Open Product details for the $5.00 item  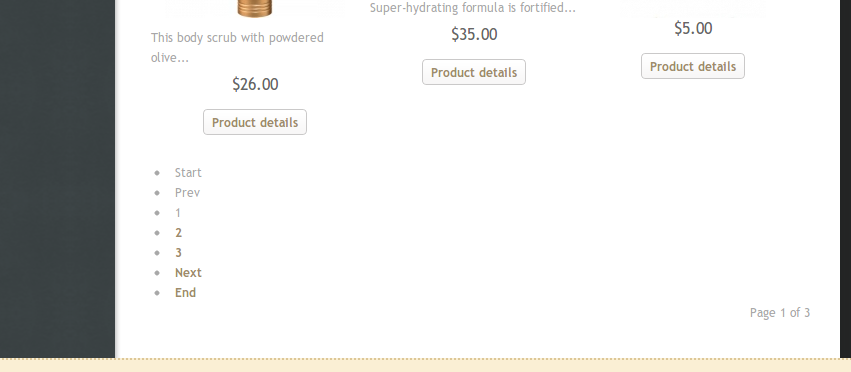pos(693,66)
